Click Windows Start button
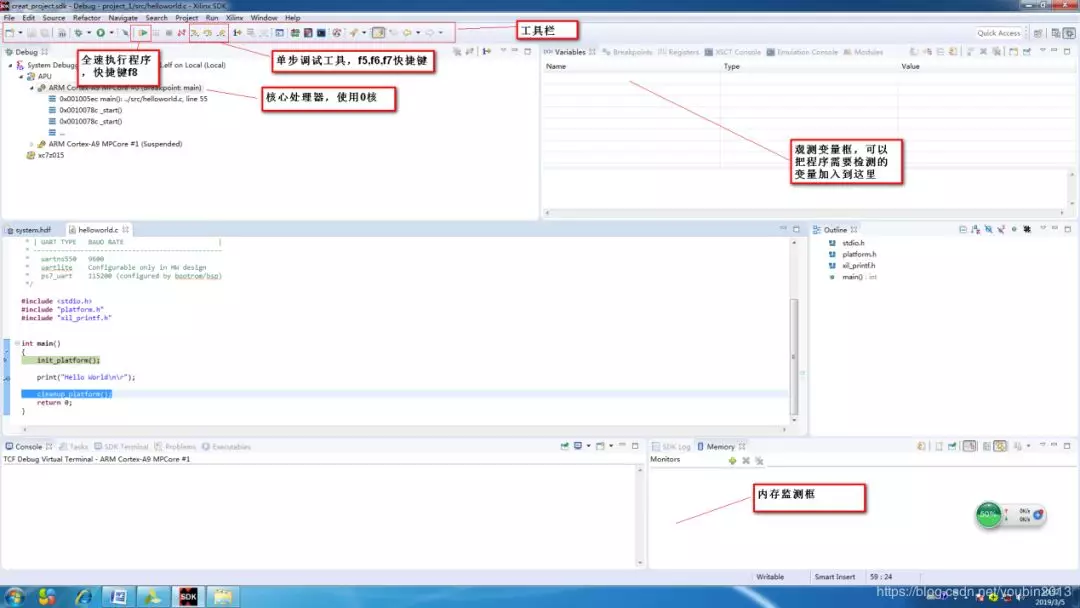This screenshot has width=1080, height=608. point(14,596)
